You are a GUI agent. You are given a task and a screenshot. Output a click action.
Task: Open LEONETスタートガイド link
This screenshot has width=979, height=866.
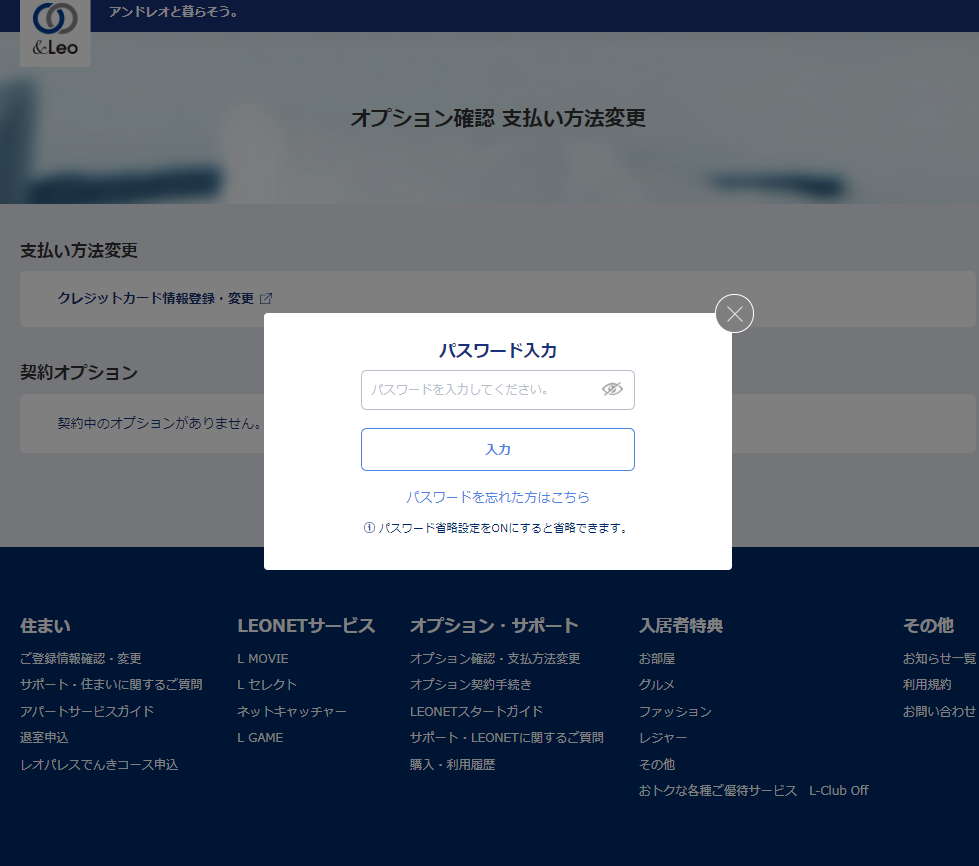pyautogui.click(x=476, y=711)
